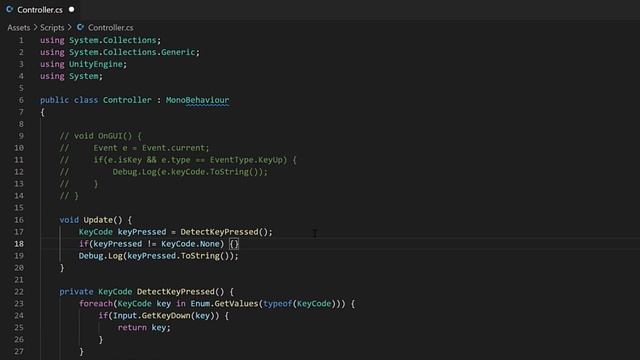Click commented 'Debug.Log(e.keyCode.ToString());' line
Screen dimensions: 640x360
click(x=190, y=172)
